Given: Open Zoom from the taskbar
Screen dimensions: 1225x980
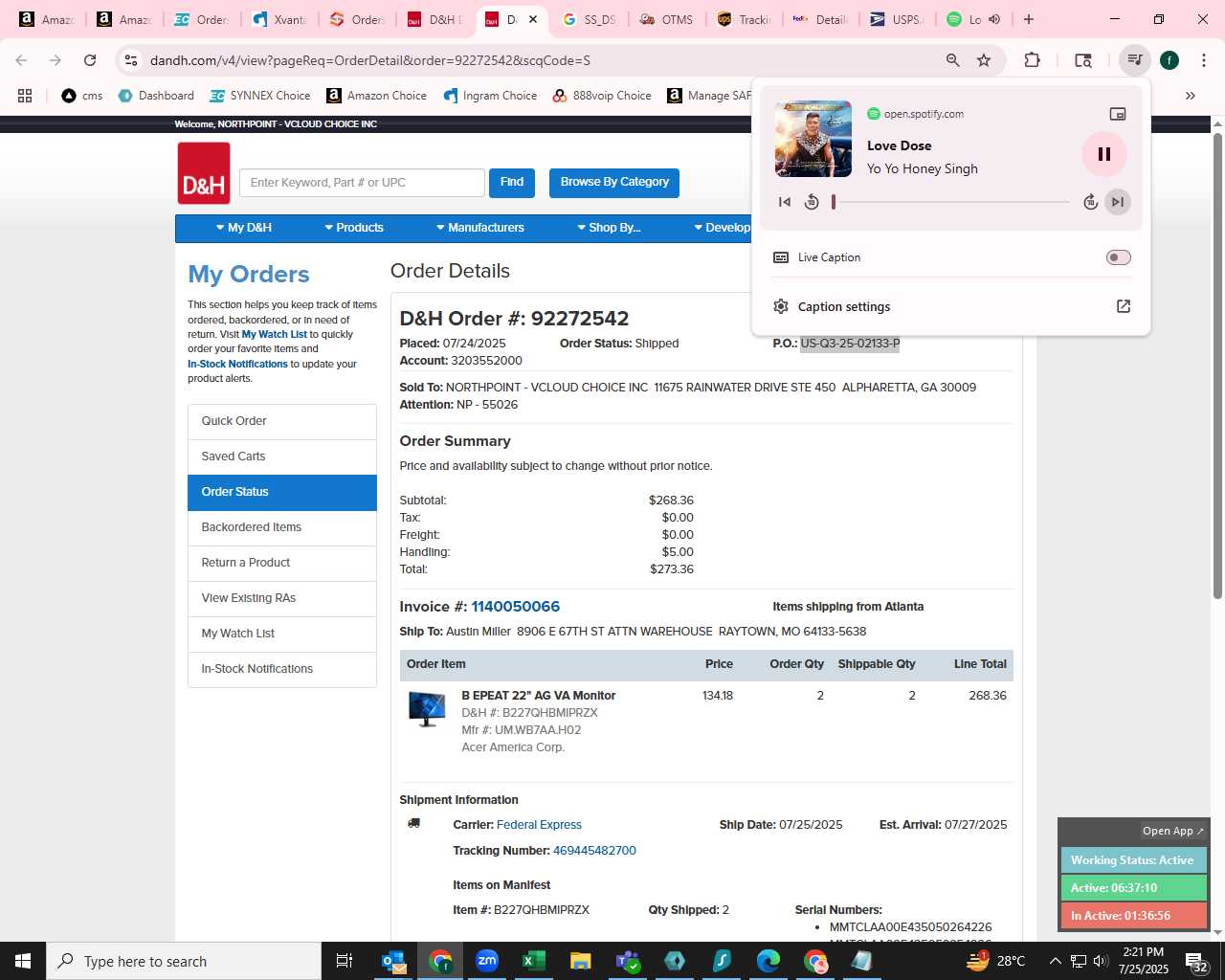Looking at the screenshot, I should pyautogui.click(x=487, y=961).
